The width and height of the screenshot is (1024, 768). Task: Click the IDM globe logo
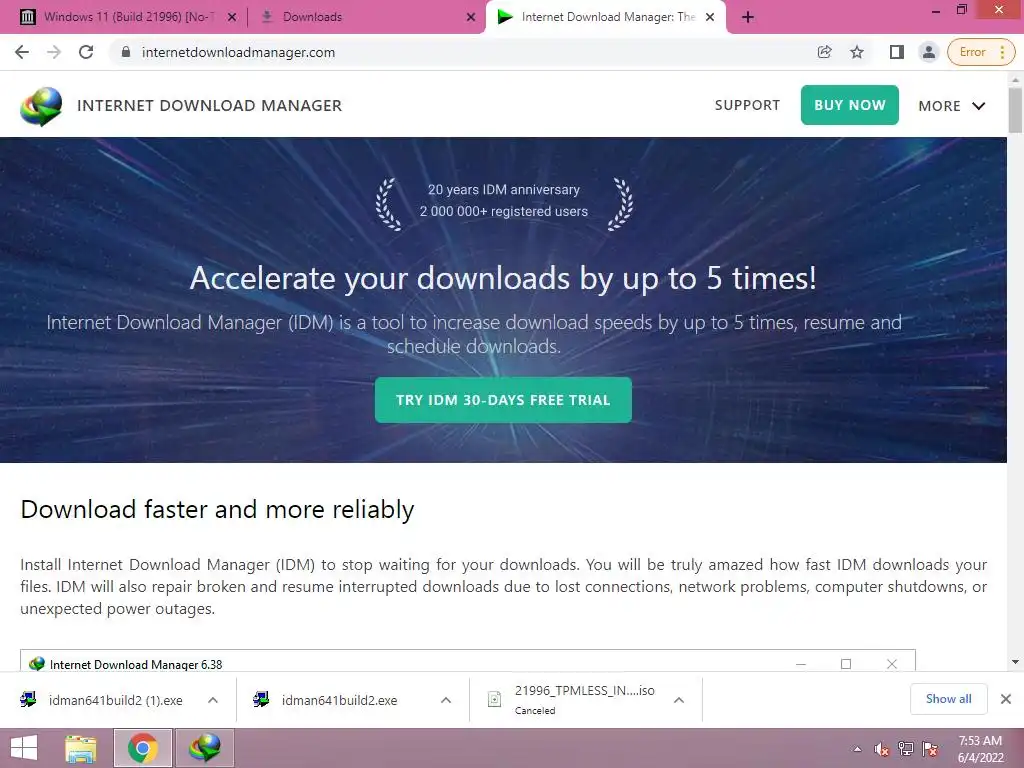click(41, 106)
